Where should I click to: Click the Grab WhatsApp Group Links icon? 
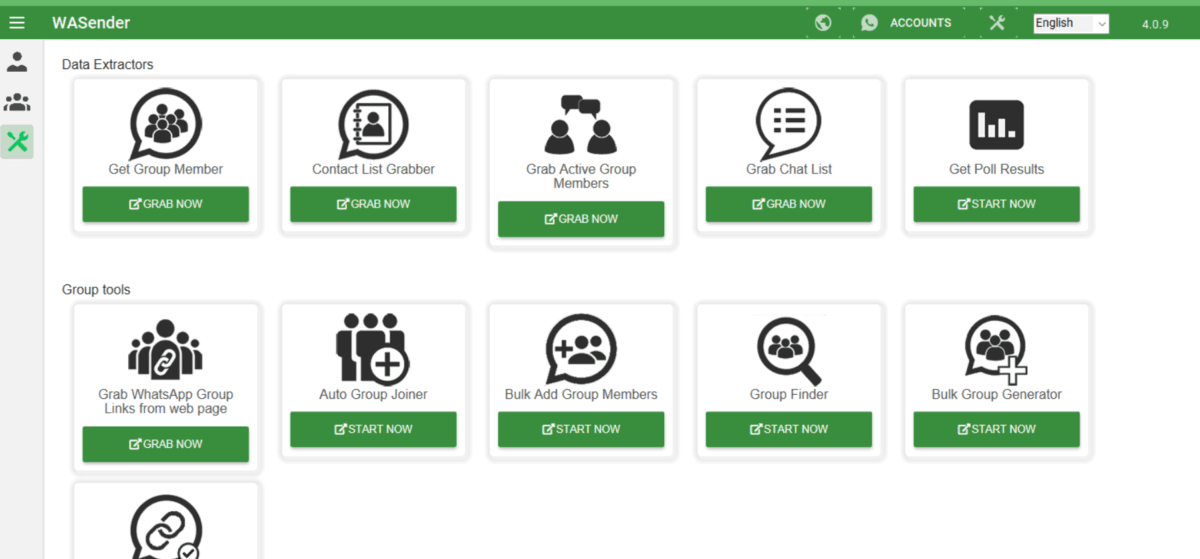165,350
